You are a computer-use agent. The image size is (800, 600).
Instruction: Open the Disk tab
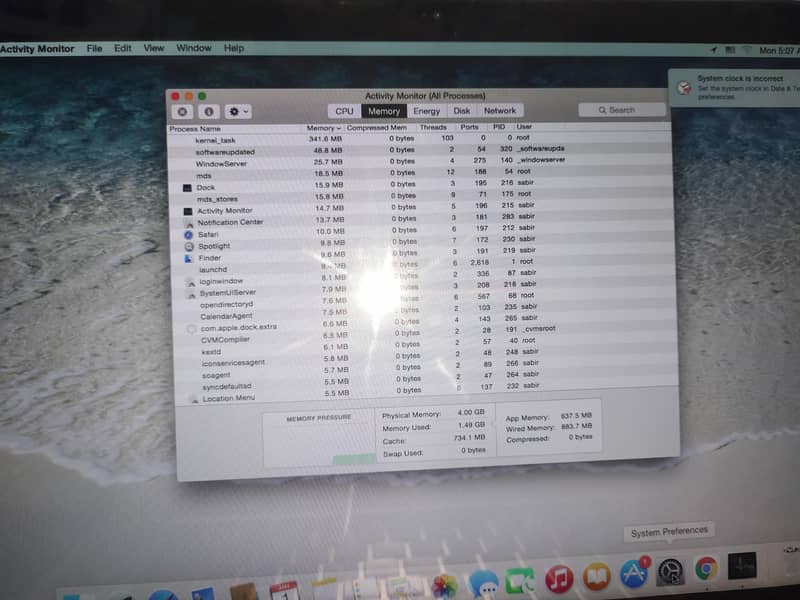(462, 111)
